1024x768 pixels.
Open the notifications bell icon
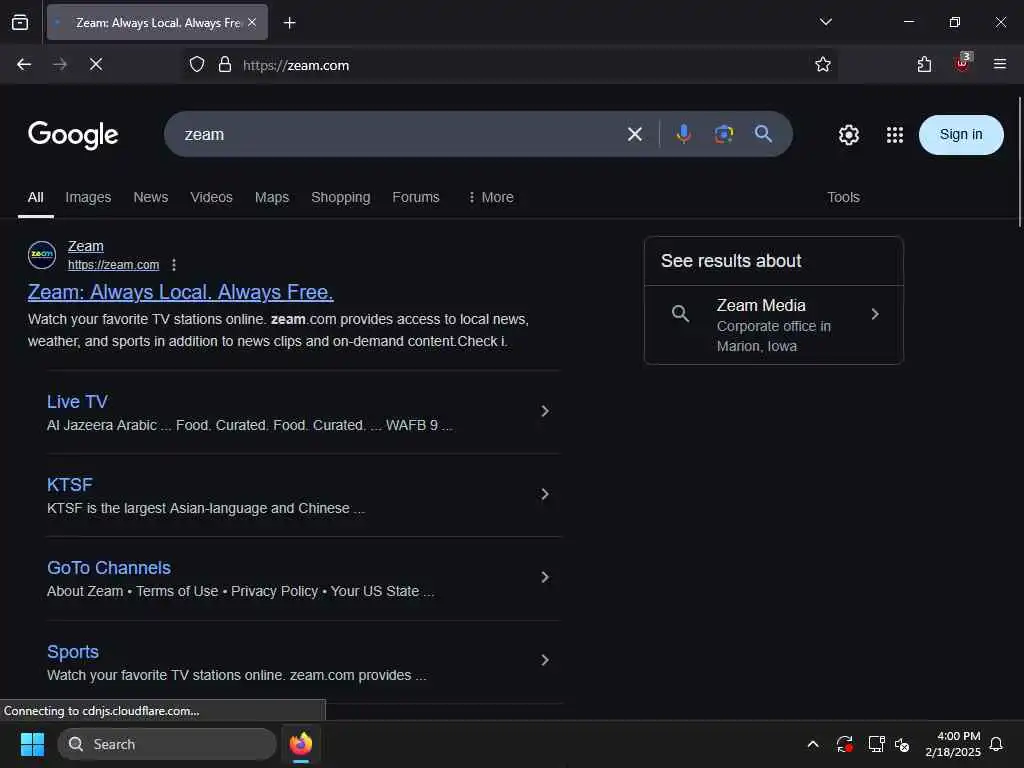tap(996, 744)
